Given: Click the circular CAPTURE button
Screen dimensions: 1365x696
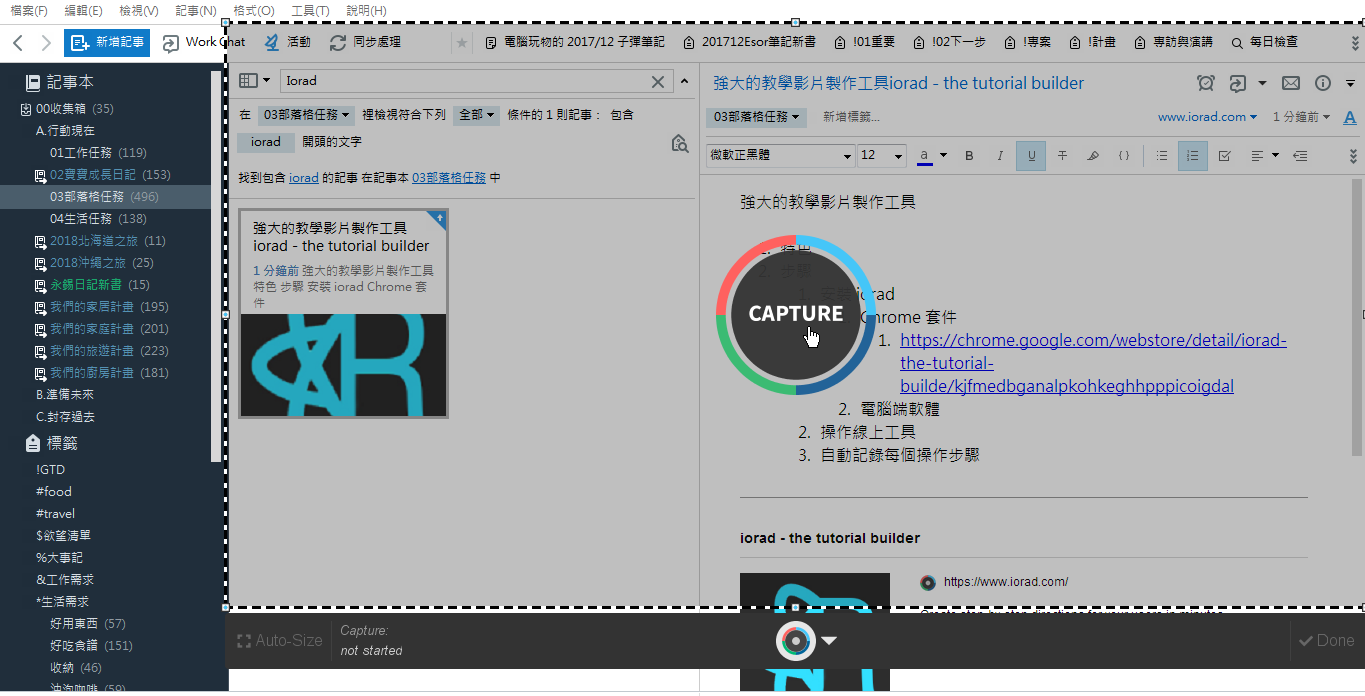Looking at the screenshot, I should pyautogui.click(x=796, y=314).
